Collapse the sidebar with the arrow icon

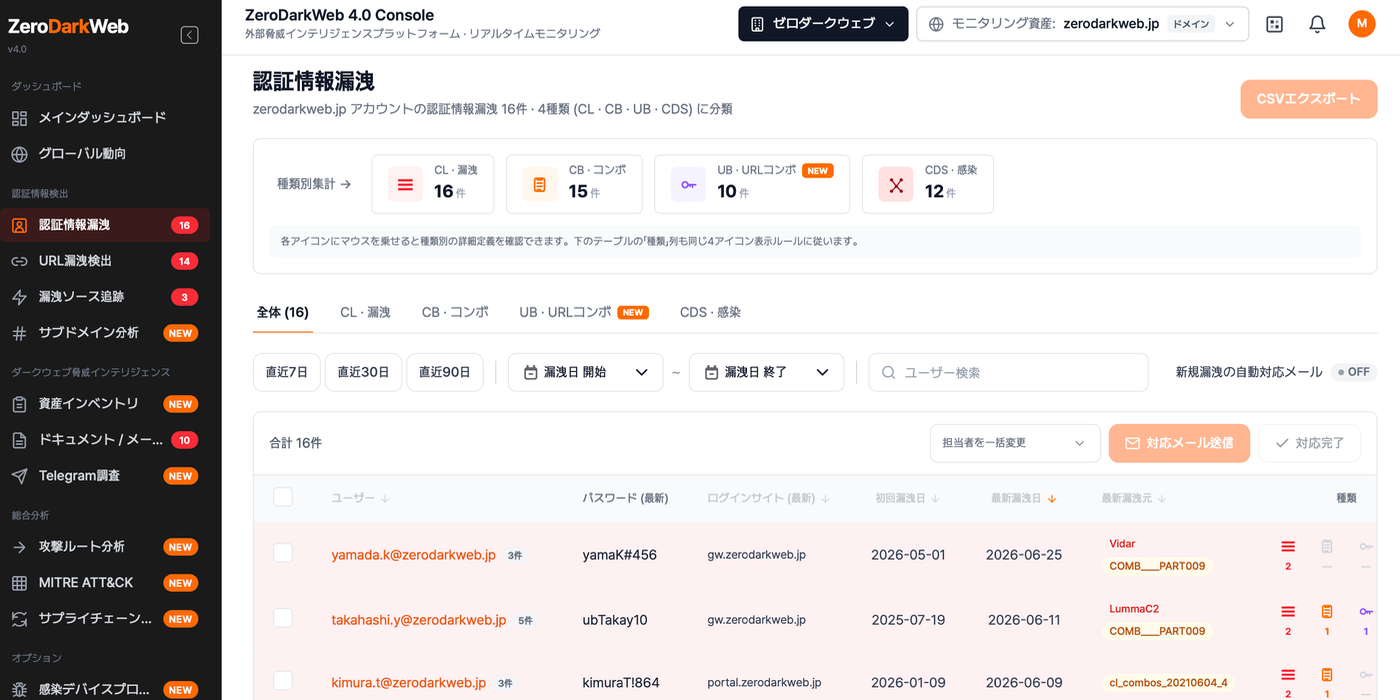190,35
